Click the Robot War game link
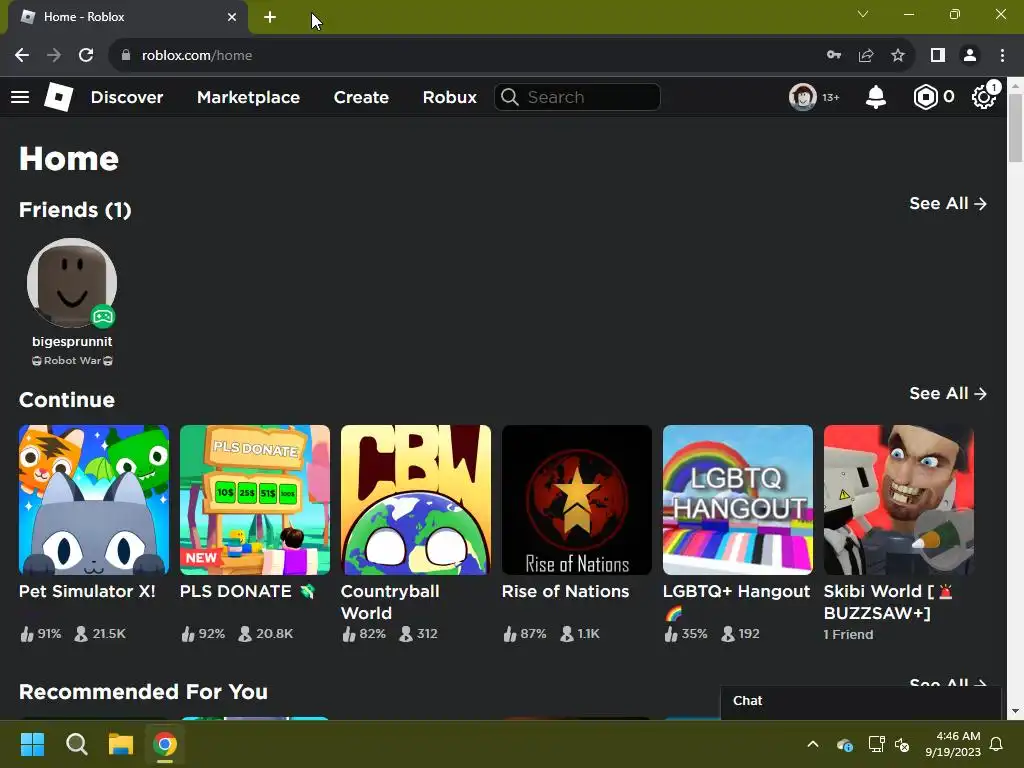The height and width of the screenshot is (768, 1024). click(x=72, y=360)
